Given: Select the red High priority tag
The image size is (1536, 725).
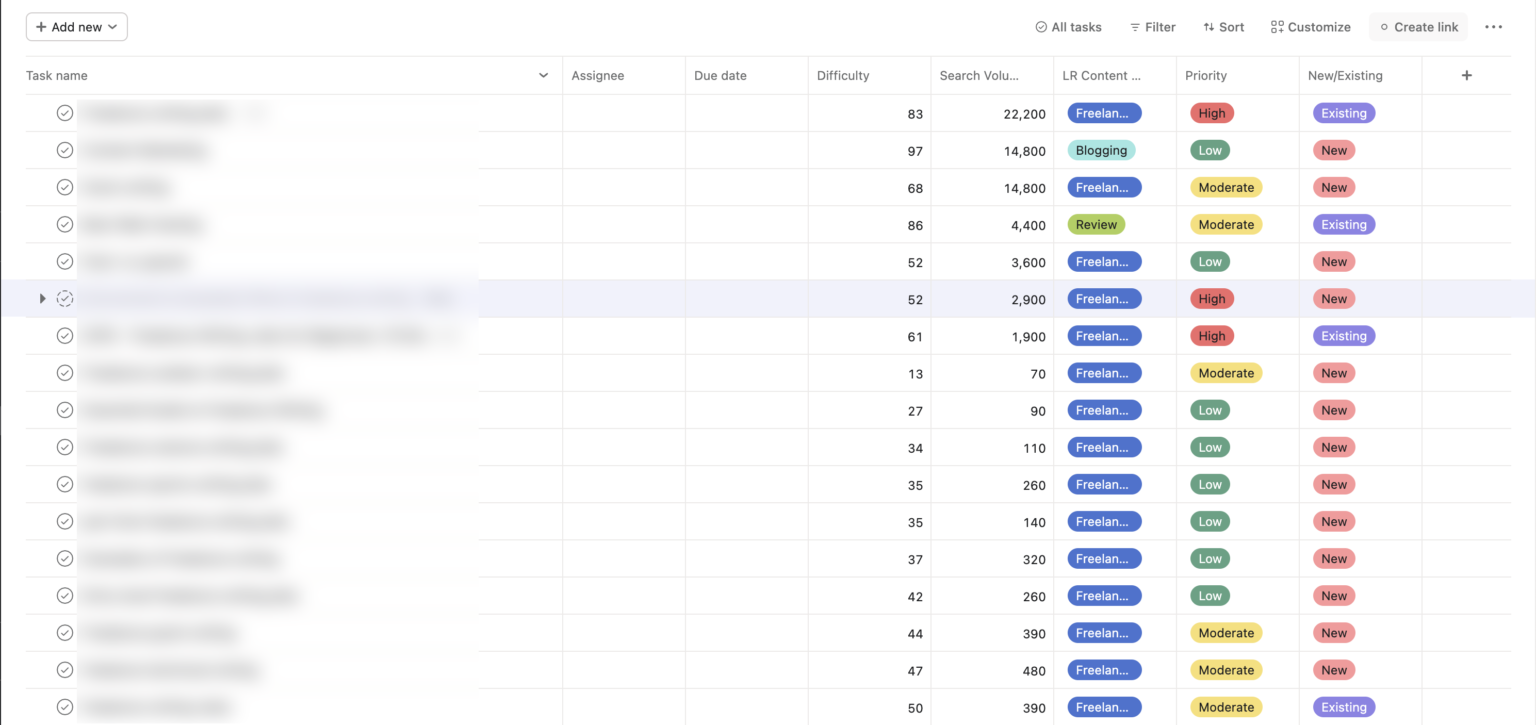Looking at the screenshot, I should pos(1211,112).
